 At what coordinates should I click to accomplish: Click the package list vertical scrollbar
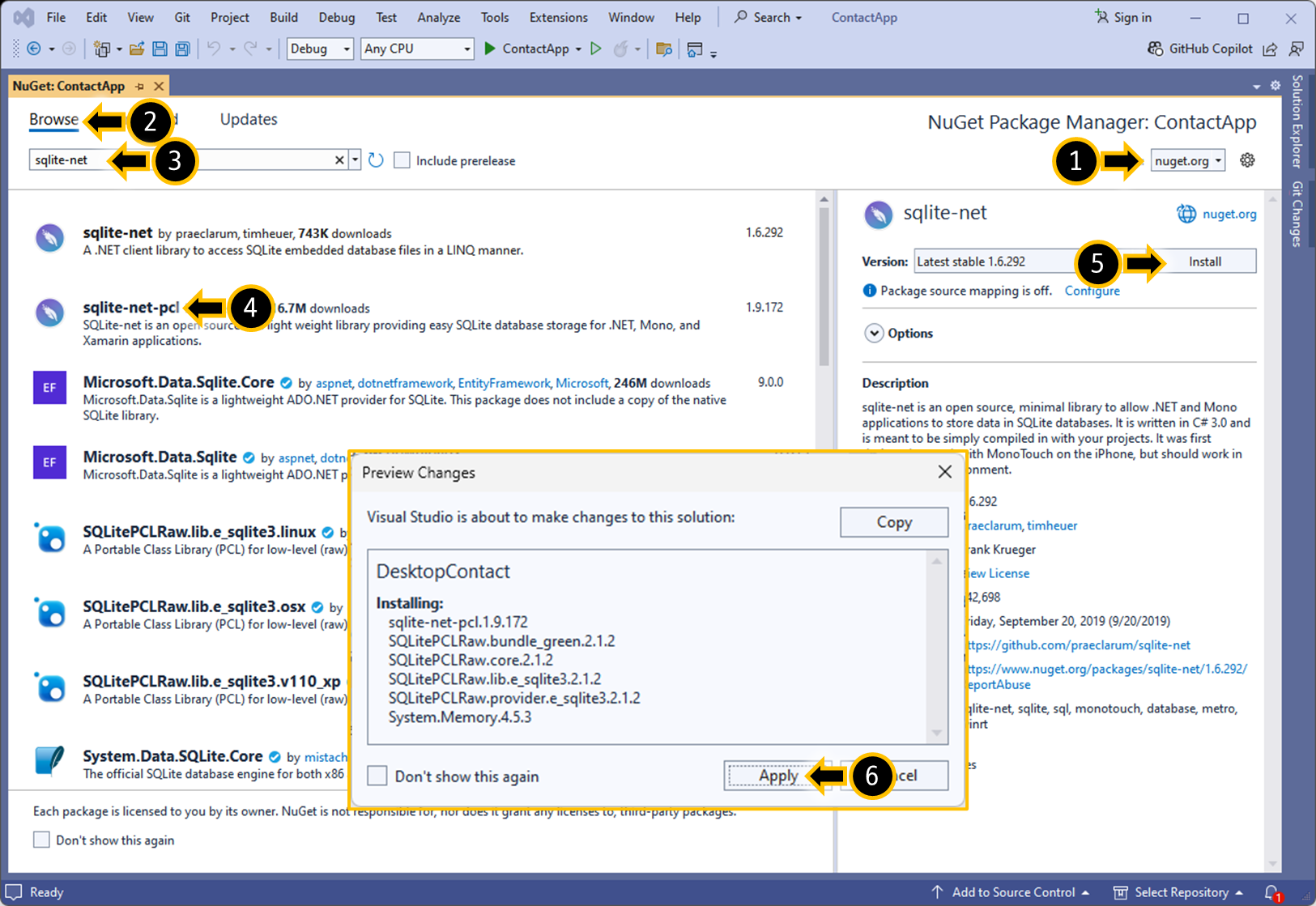[x=824, y=287]
